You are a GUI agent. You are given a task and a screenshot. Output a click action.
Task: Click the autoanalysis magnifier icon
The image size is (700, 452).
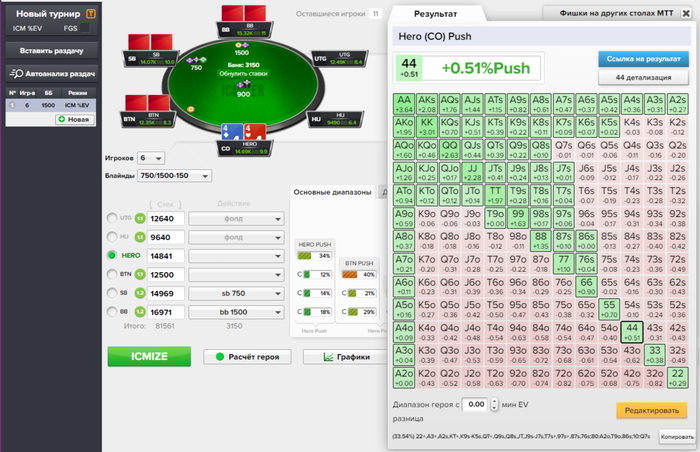point(17,73)
